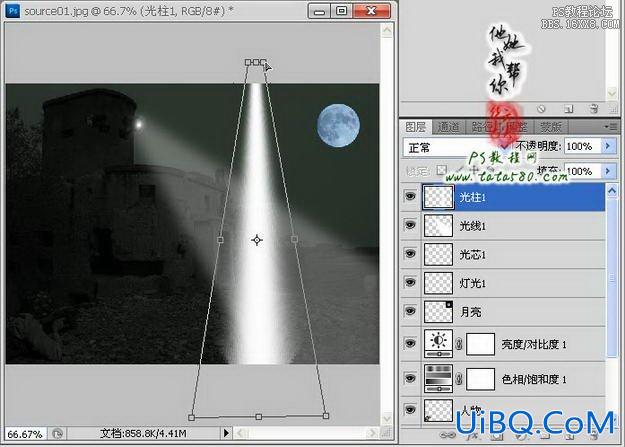Maximize the source01.jpg document window
Image resolution: width=625 pixels, height=447 pixels.
(342, 11)
